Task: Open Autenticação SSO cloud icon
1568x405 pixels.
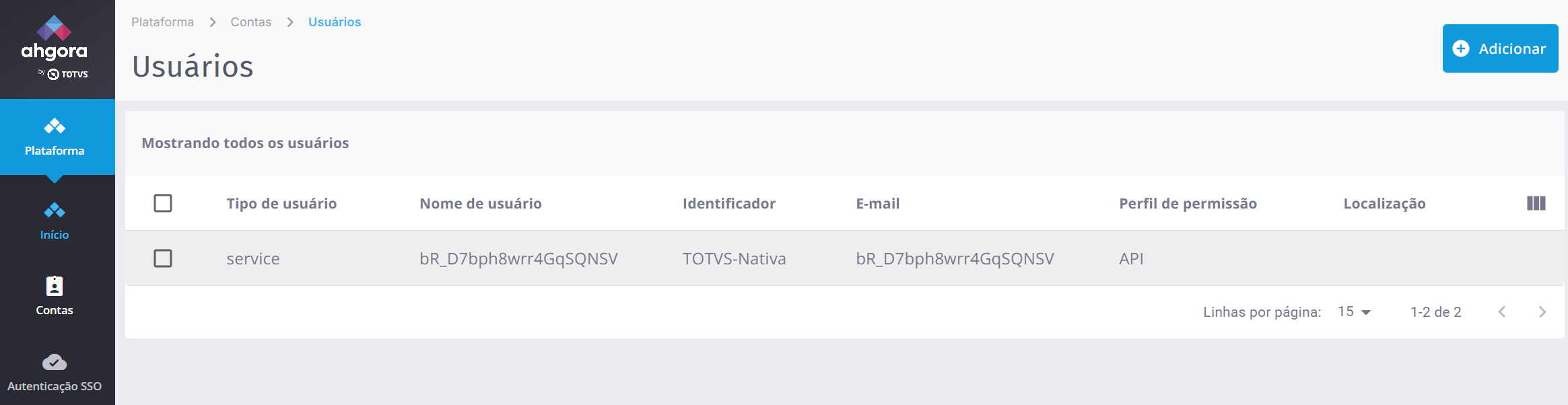Action: [55, 363]
